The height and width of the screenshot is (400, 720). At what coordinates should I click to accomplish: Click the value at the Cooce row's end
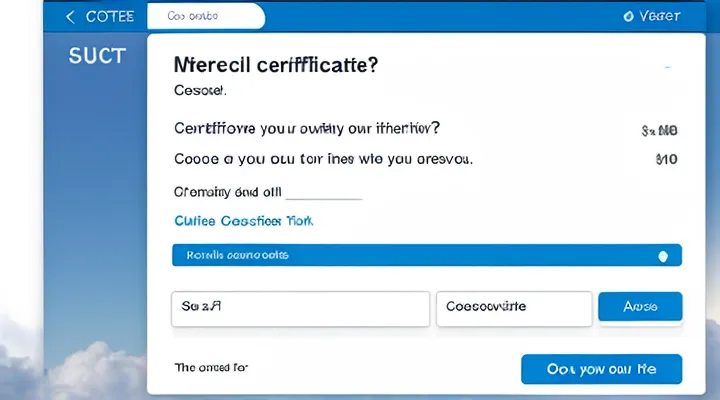(x=665, y=159)
